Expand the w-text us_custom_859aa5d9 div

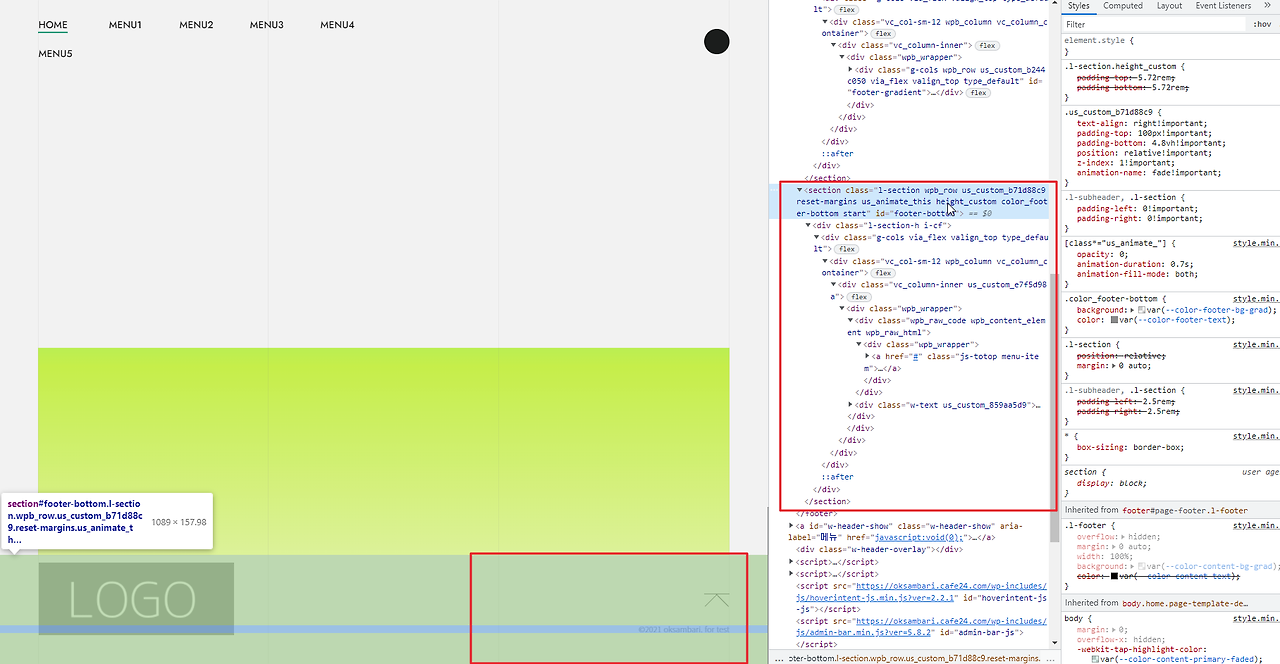point(850,405)
